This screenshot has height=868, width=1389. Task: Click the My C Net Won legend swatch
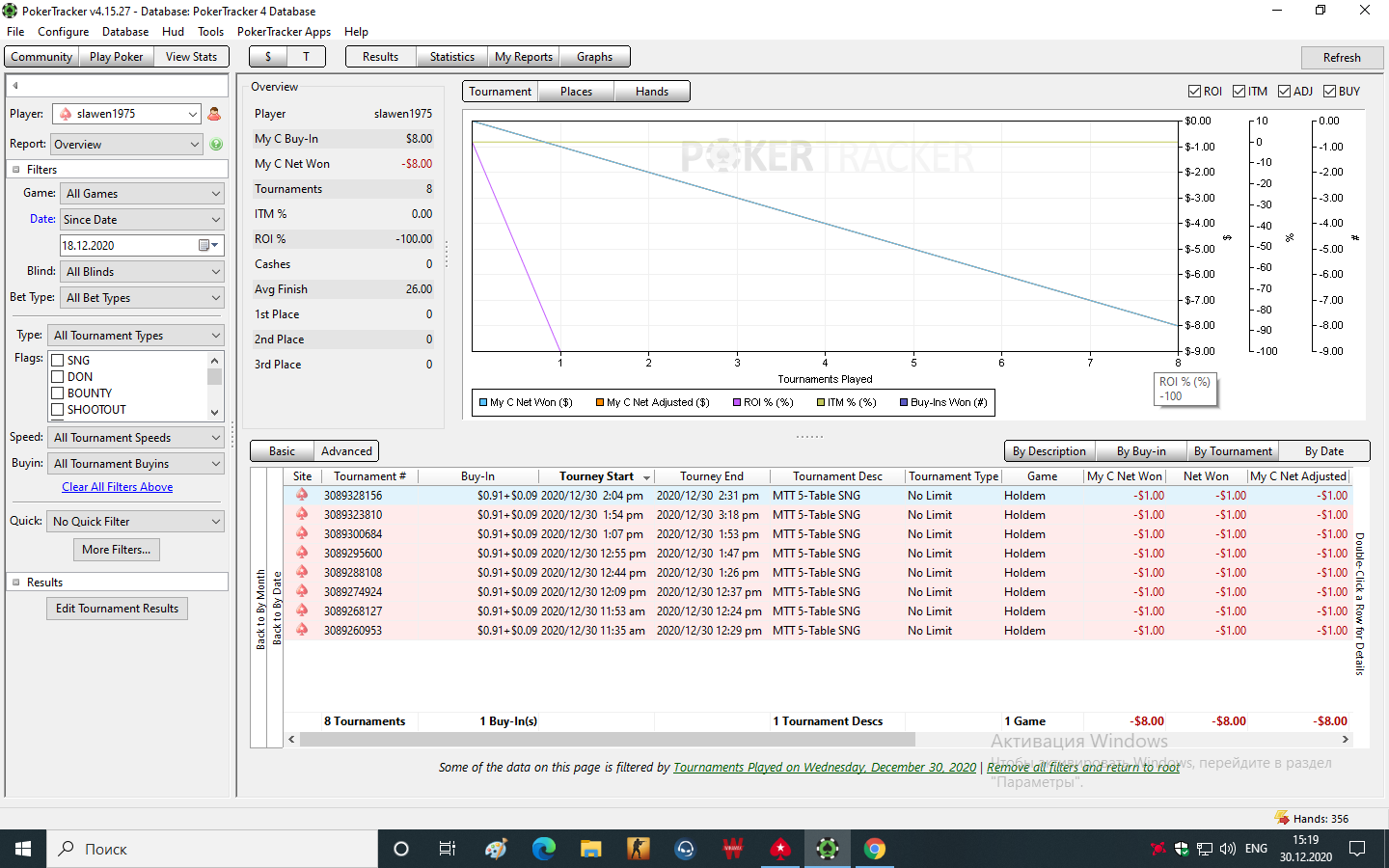(483, 403)
